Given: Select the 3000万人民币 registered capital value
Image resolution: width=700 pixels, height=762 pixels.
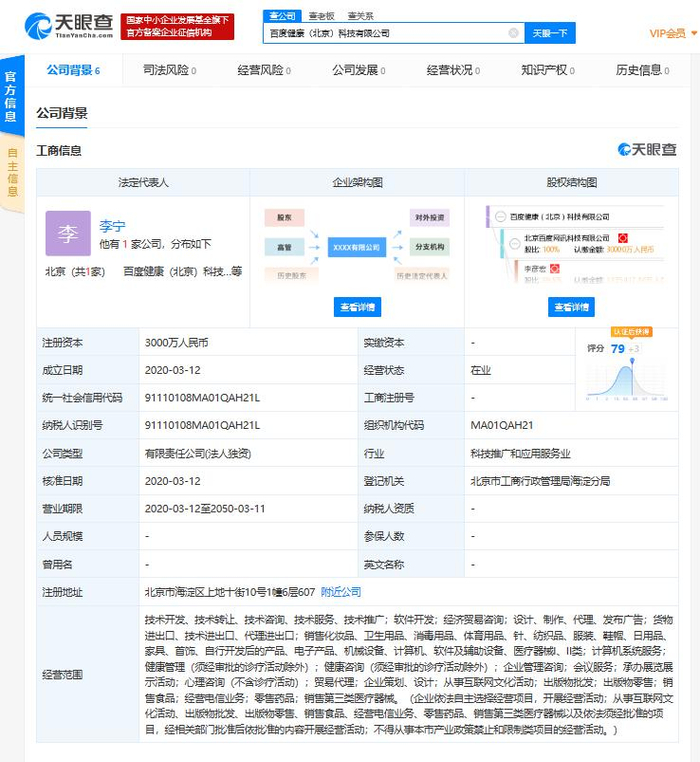Looking at the screenshot, I should 176,343.
